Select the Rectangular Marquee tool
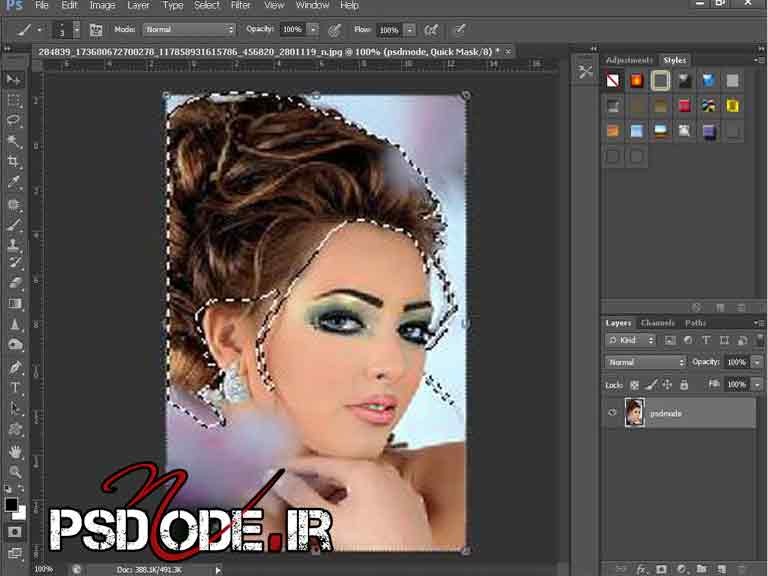The width and height of the screenshot is (768, 576). (14, 101)
